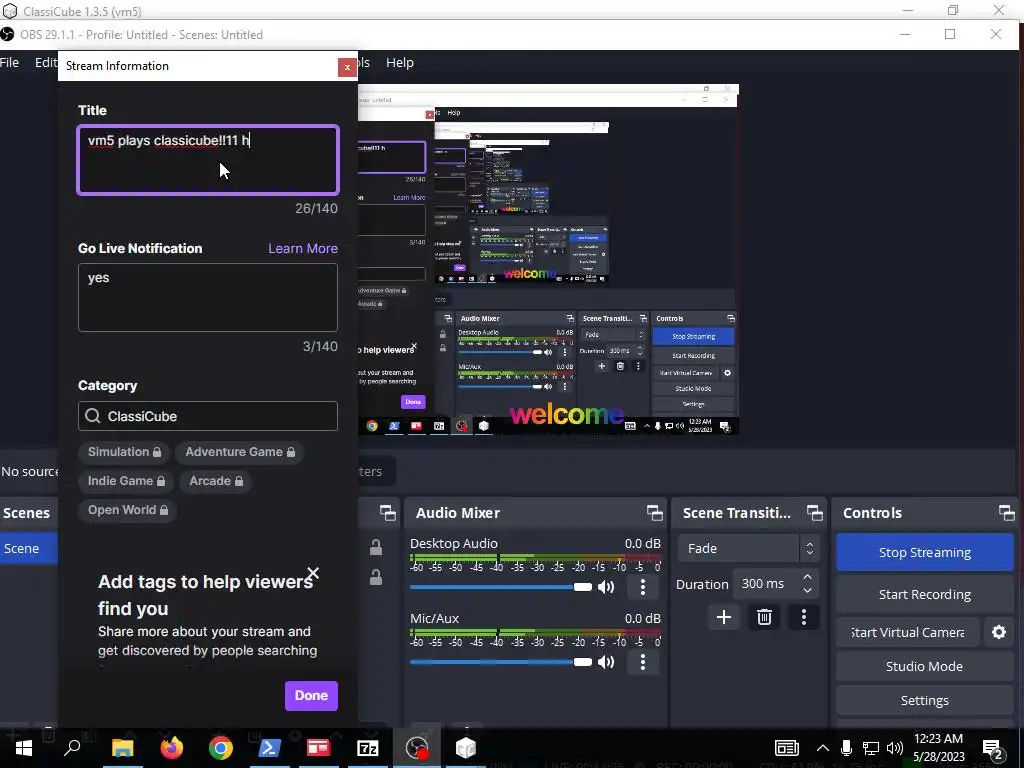Select the Simulation tag chip
Screen dimensions: 1024x768
tap(125, 452)
